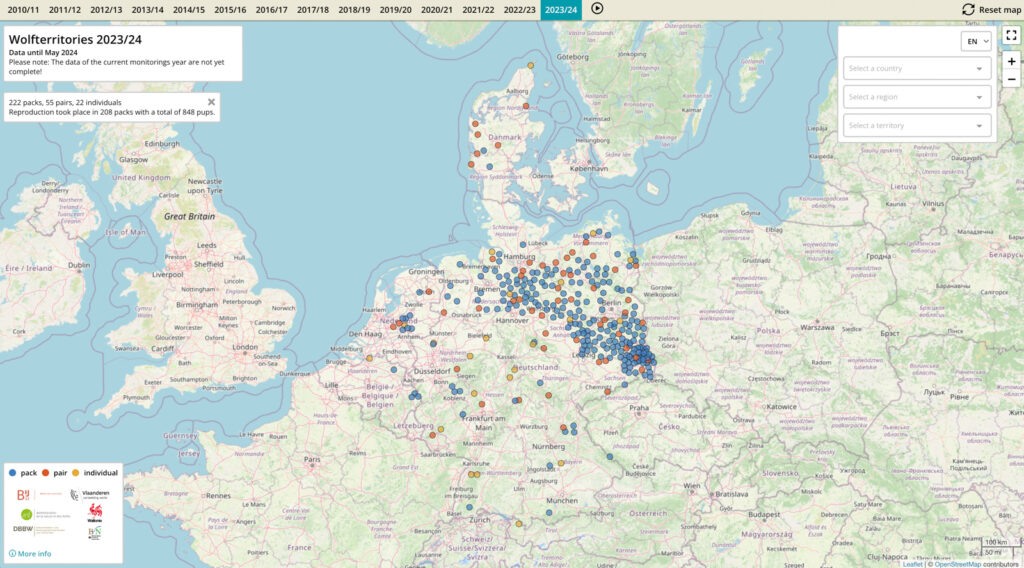The image size is (1024, 568).
Task: Click the green circular partner logo
Action: (x=26, y=514)
